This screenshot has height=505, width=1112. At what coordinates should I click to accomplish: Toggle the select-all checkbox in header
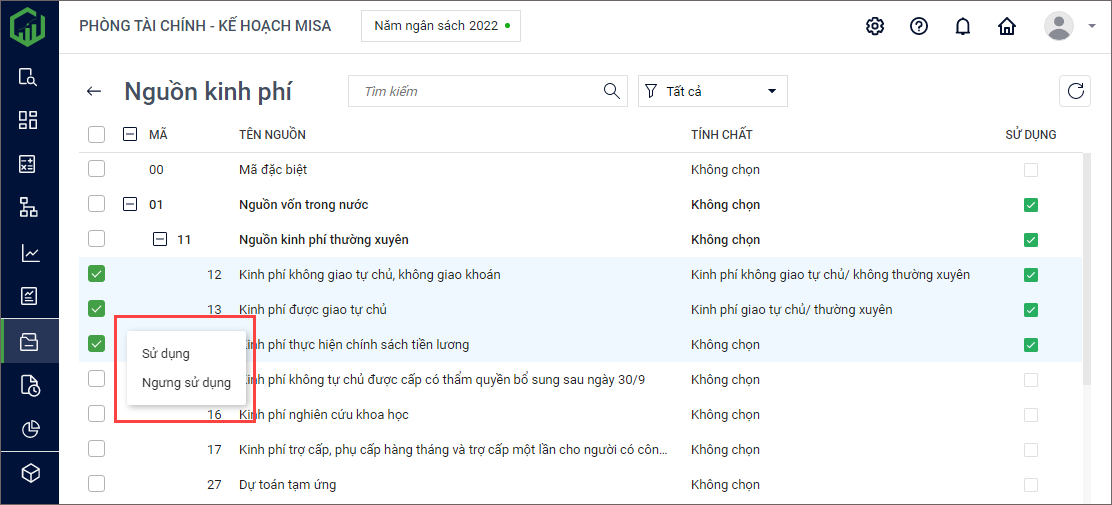point(96,134)
